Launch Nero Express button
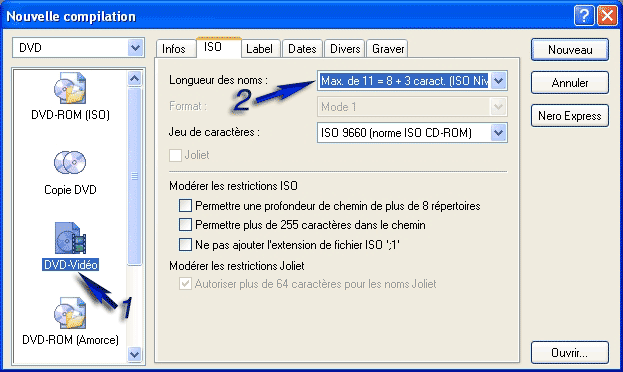The image size is (623, 372). click(x=570, y=116)
